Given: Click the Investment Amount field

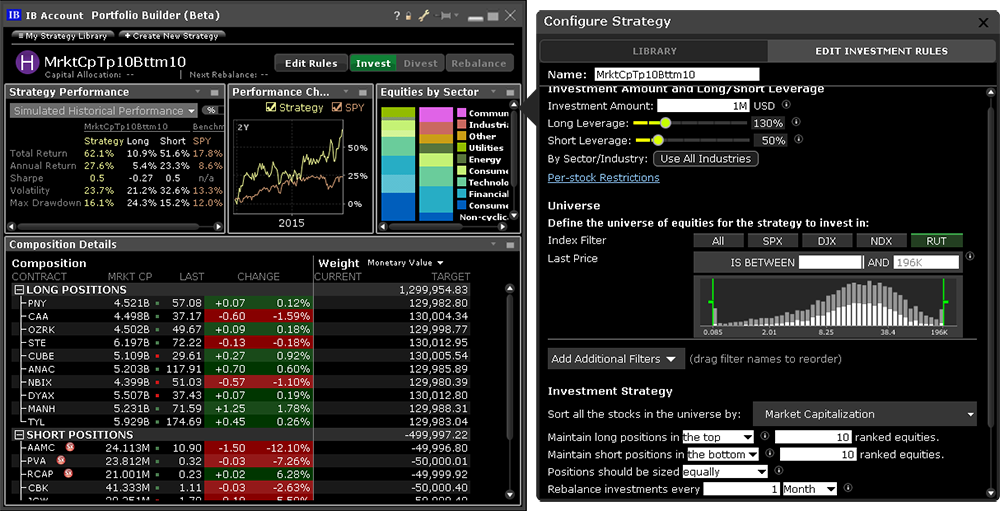Looking at the screenshot, I should [x=703, y=106].
